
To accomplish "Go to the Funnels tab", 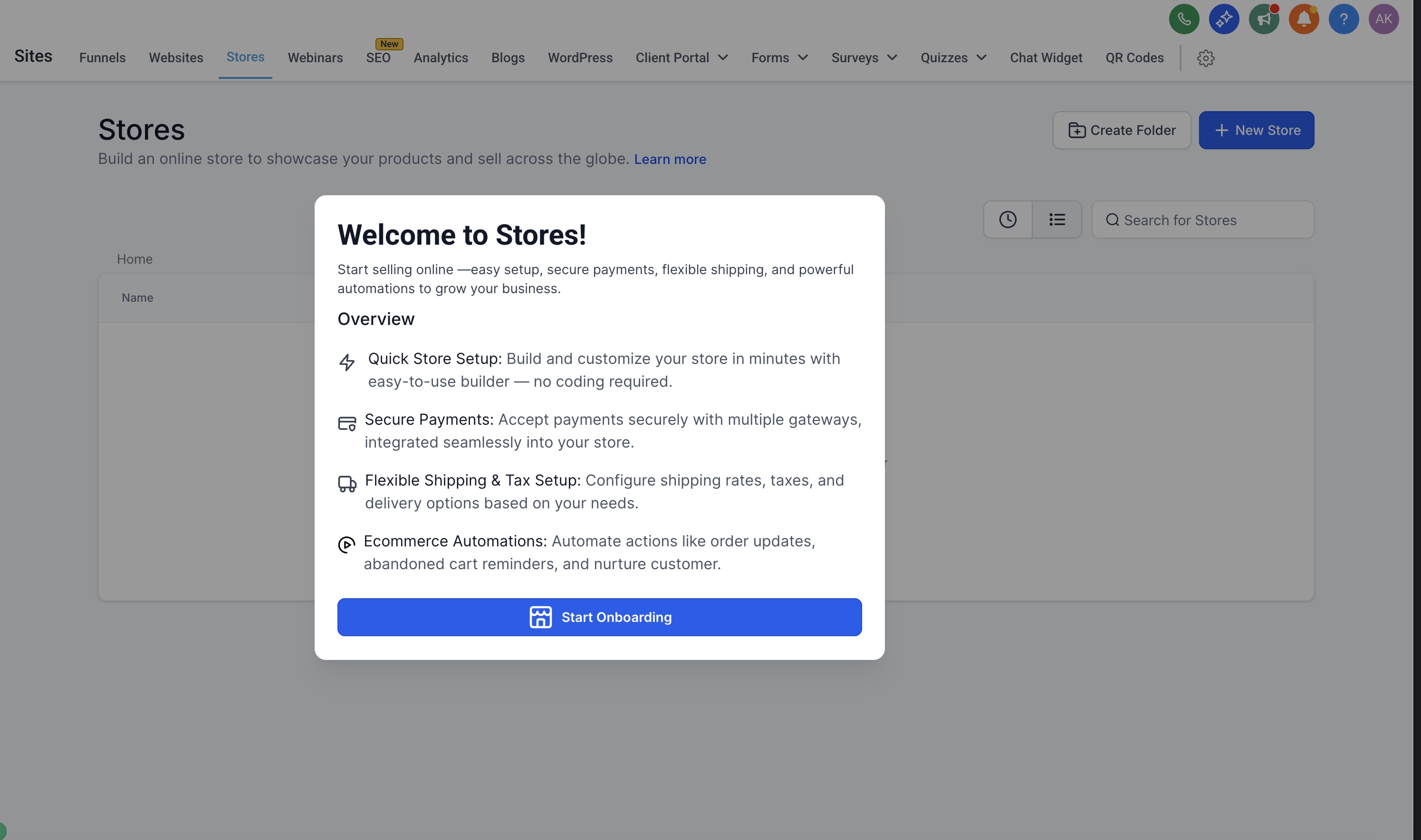I will click(103, 58).
